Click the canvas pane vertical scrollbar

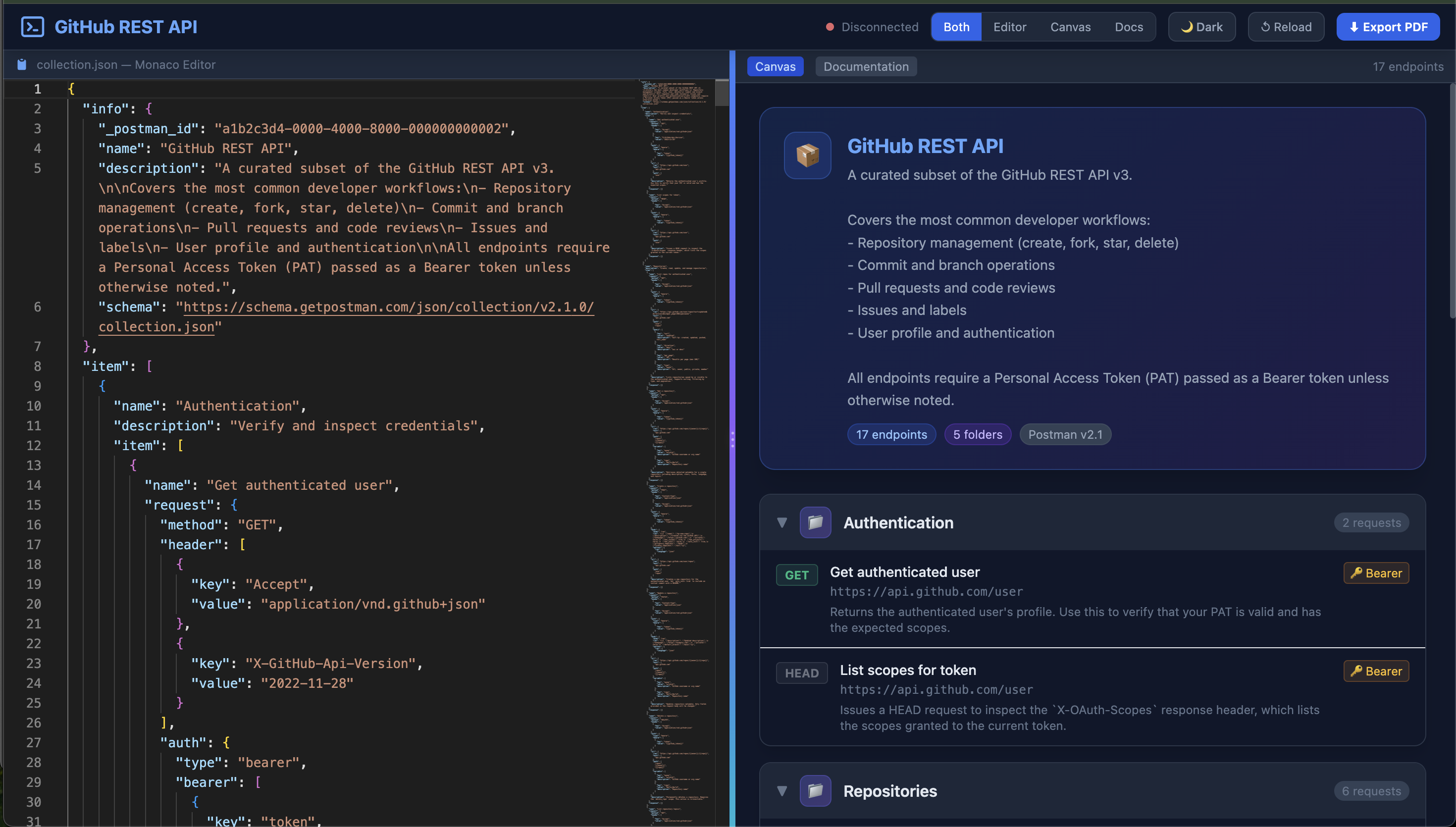click(x=1452, y=201)
